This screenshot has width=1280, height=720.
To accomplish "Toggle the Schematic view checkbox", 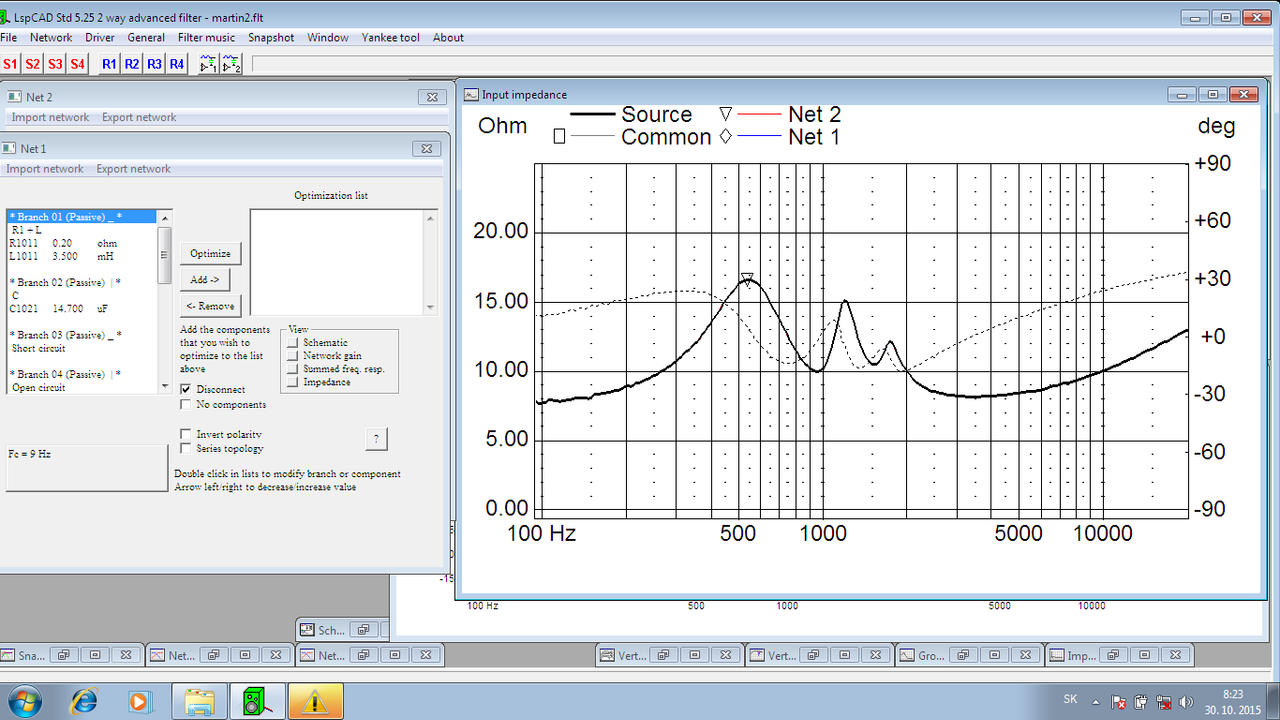I will click(293, 343).
